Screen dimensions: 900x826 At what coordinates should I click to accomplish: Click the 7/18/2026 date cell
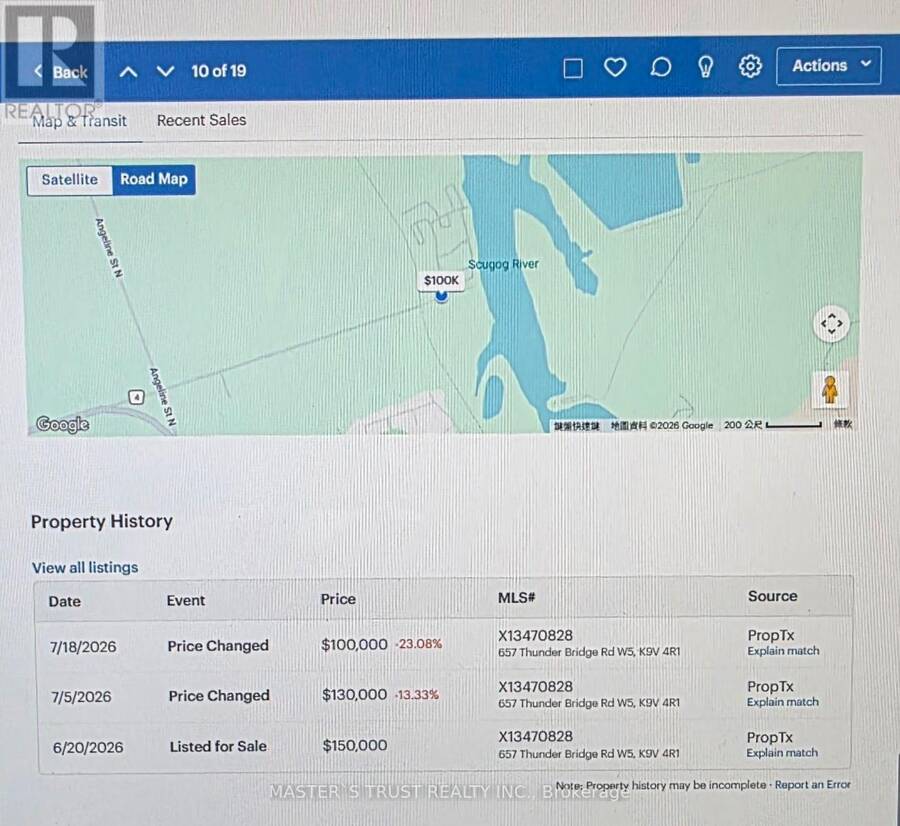(83, 647)
